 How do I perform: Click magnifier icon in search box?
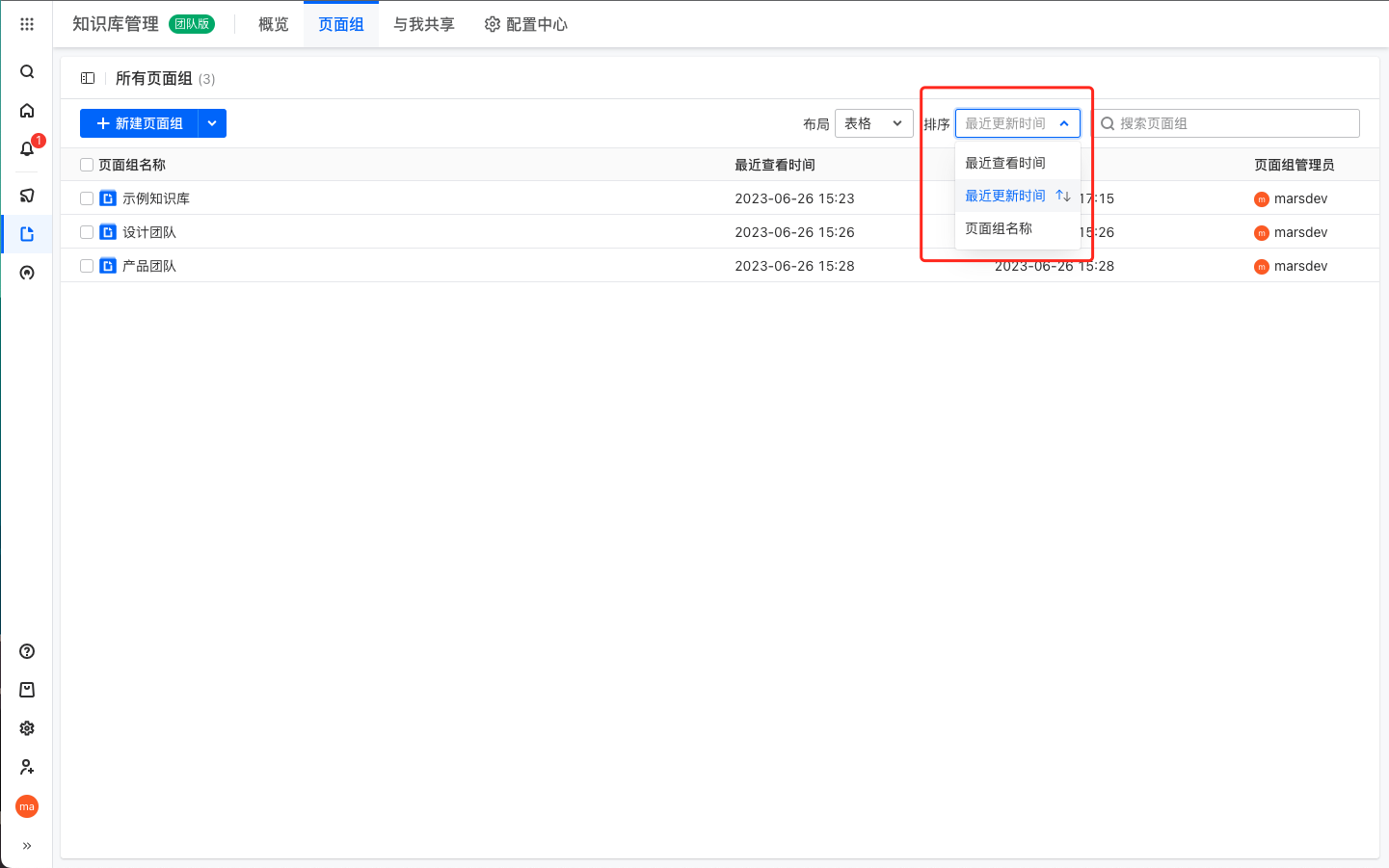click(x=1108, y=123)
